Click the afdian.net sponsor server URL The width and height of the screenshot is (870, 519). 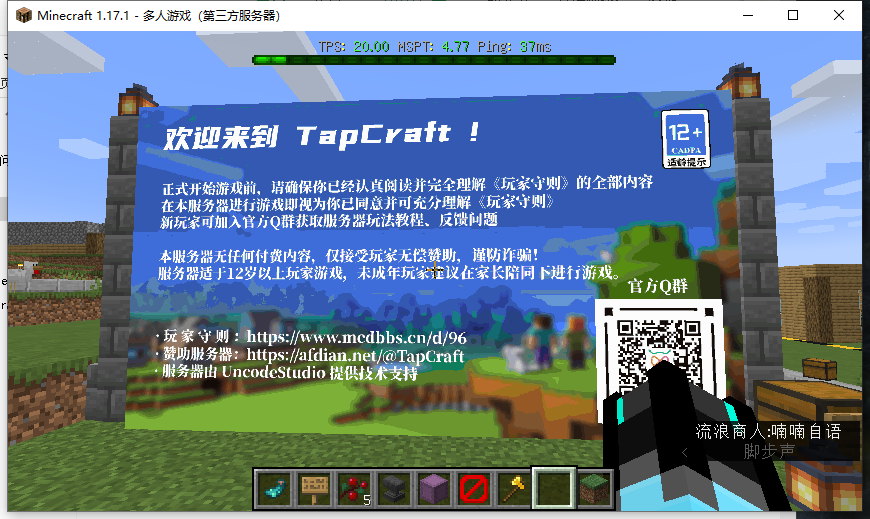click(x=355, y=356)
